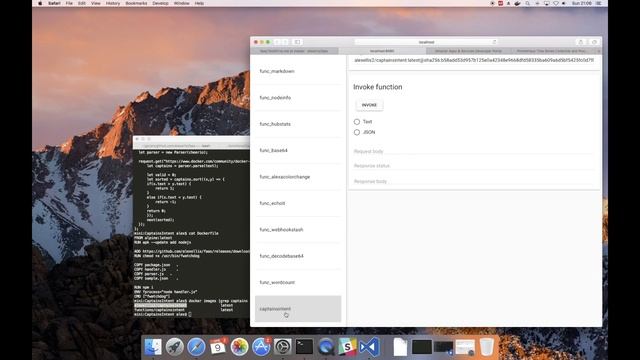
Task: Open Window menu
Action: pyautogui.click(x=181, y=3)
